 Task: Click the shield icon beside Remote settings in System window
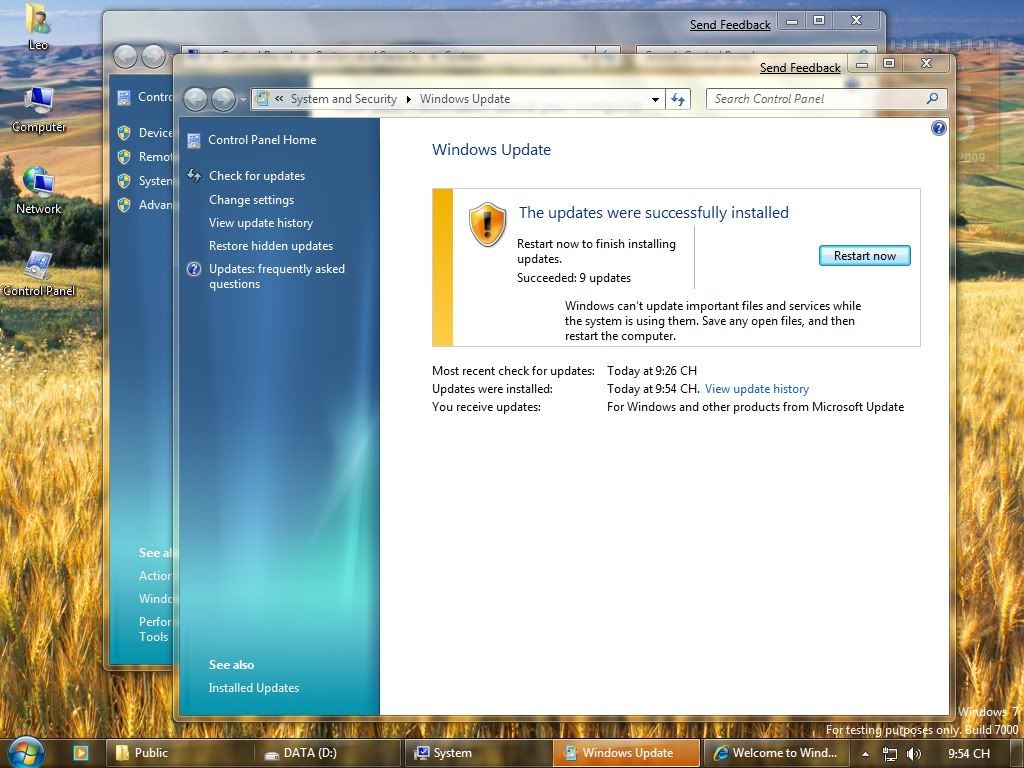click(x=124, y=157)
